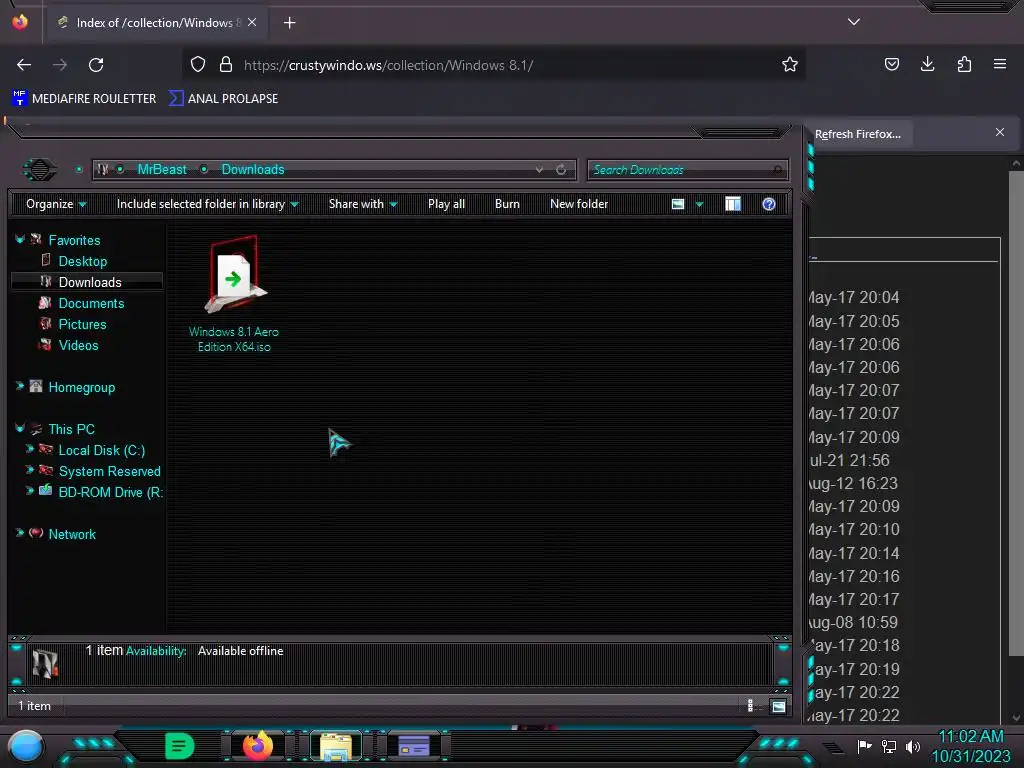Refresh the Downloads folder
Screen dimensions: 1024x768
[x=561, y=170]
